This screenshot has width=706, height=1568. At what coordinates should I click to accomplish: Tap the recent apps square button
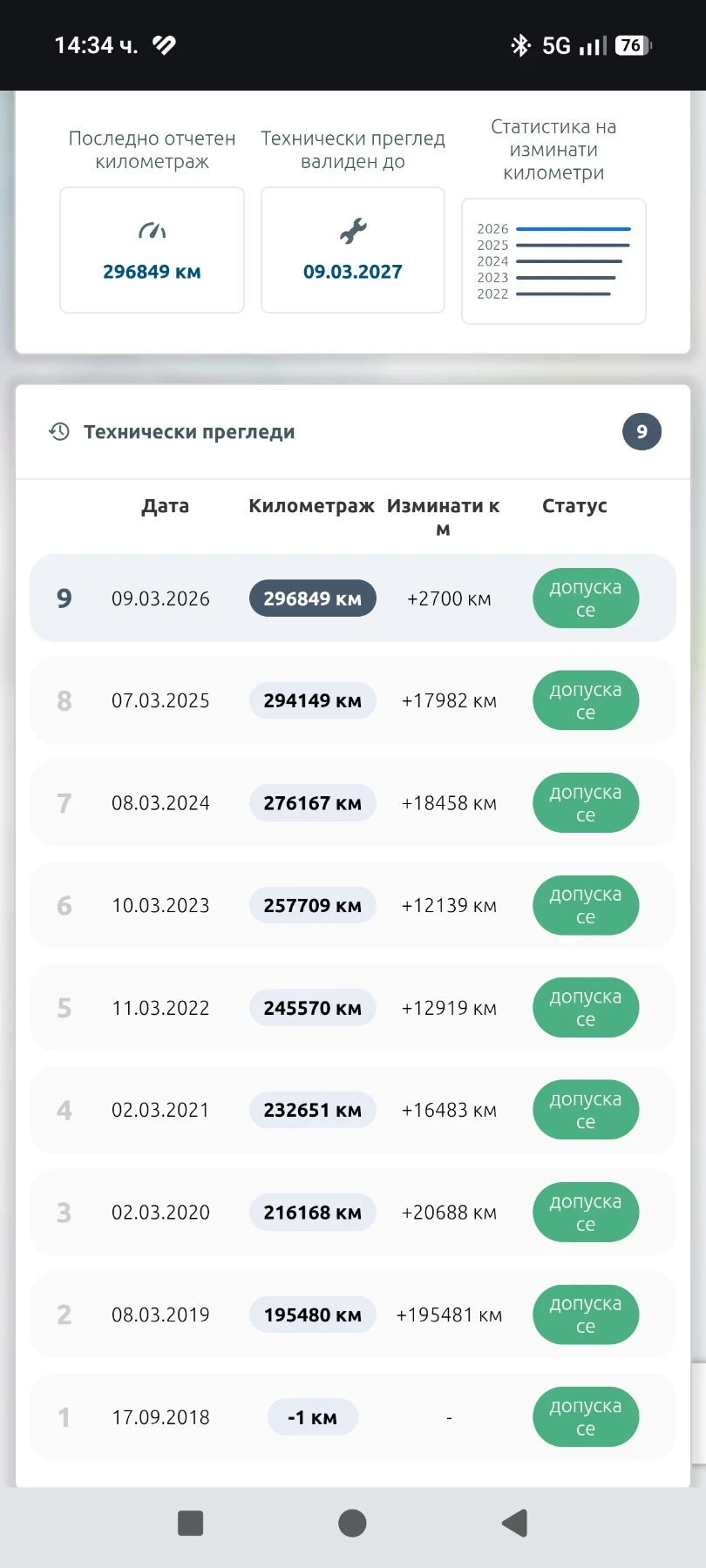(190, 1523)
